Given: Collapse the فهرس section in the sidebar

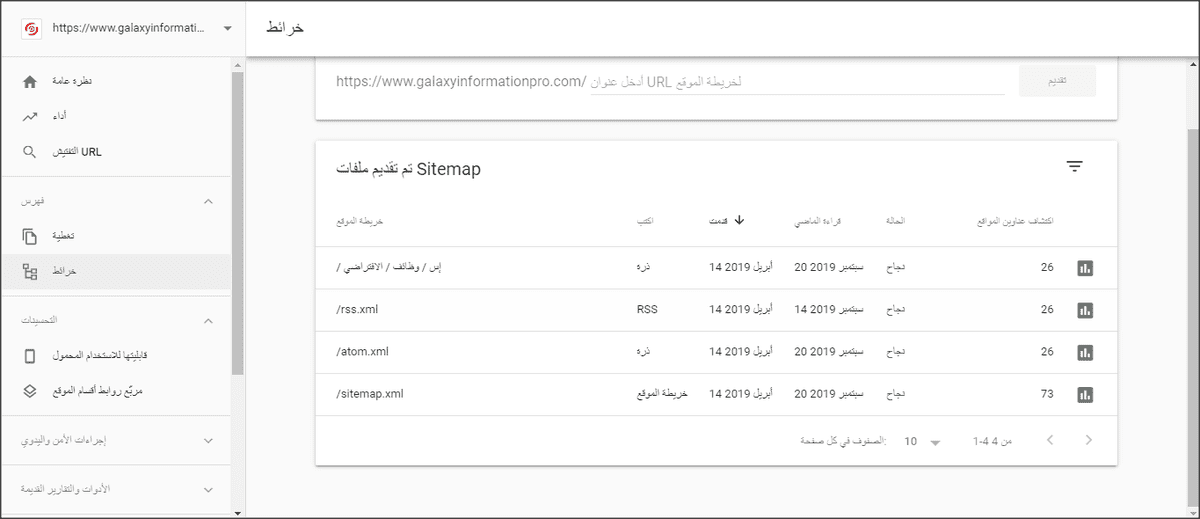Looking at the screenshot, I should click(x=208, y=201).
